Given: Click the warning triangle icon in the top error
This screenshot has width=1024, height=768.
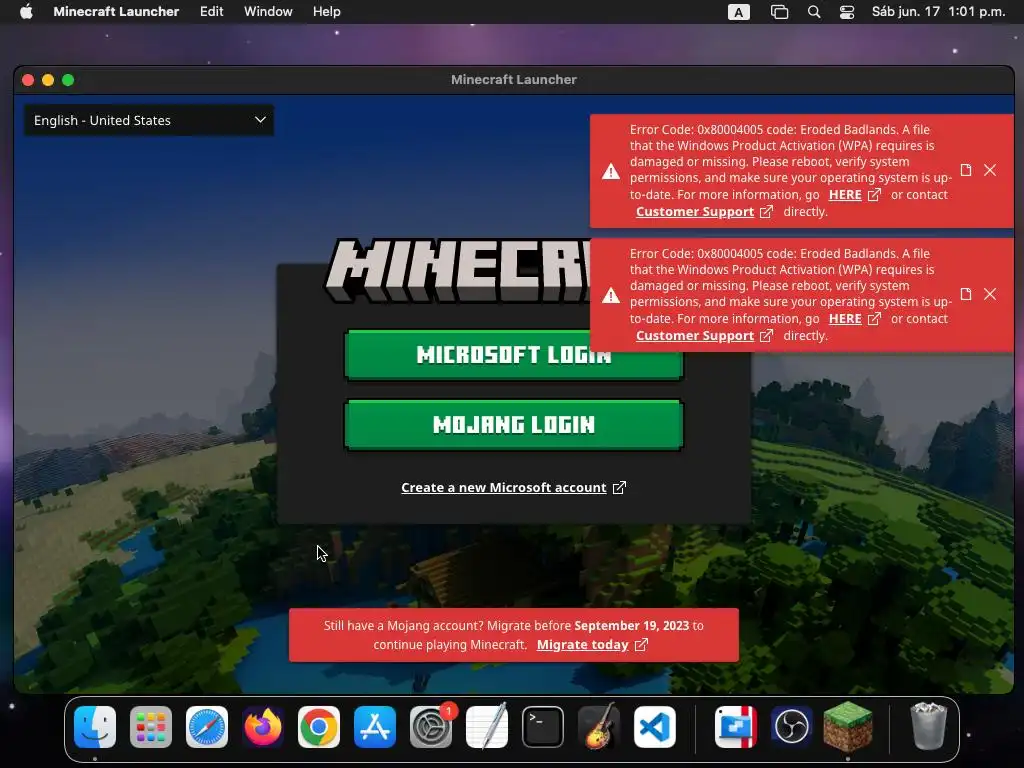Looking at the screenshot, I should 611,172.
